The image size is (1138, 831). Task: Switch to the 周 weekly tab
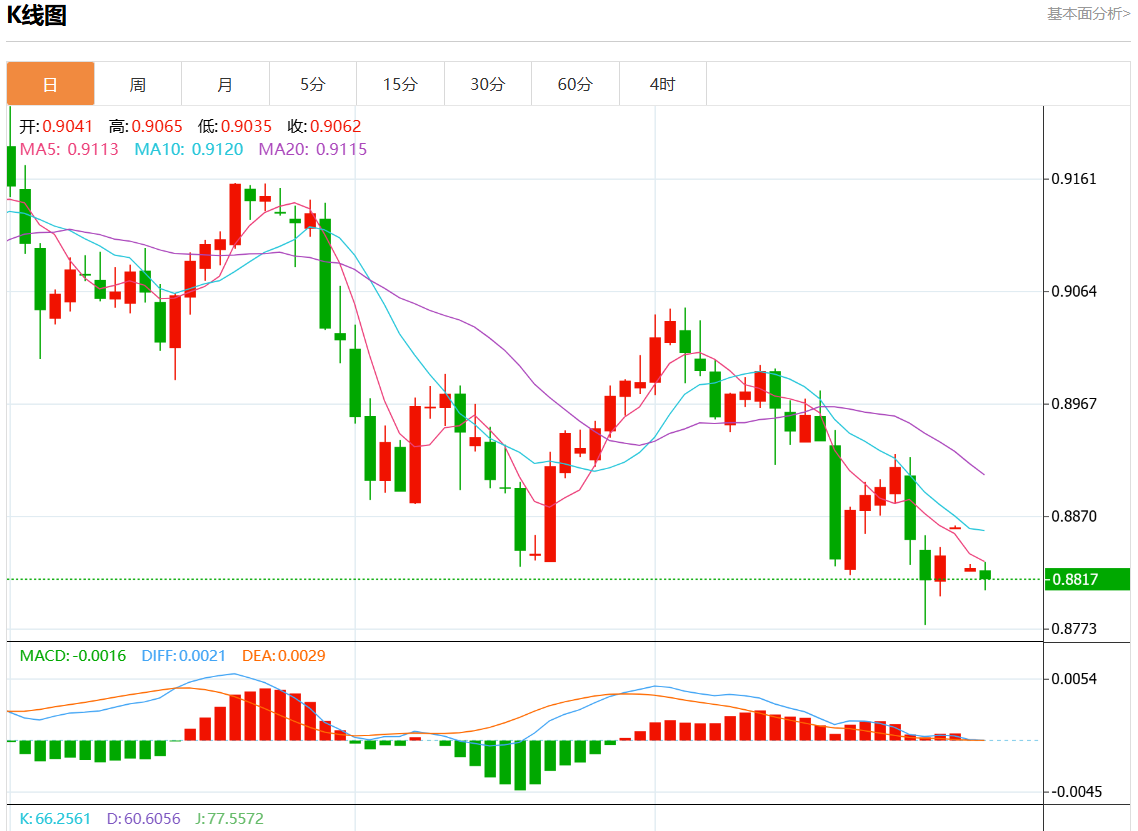click(138, 84)
